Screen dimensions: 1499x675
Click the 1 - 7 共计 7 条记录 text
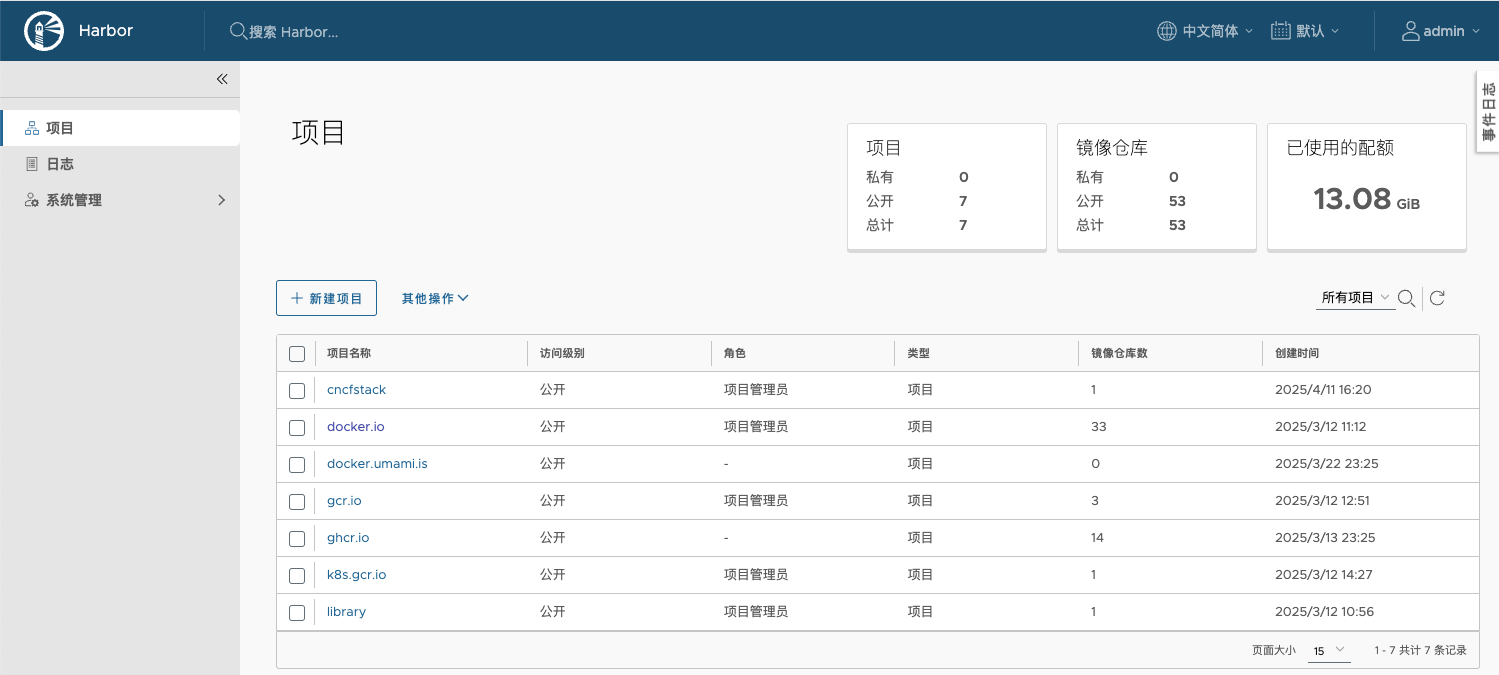coord(1420,651)
